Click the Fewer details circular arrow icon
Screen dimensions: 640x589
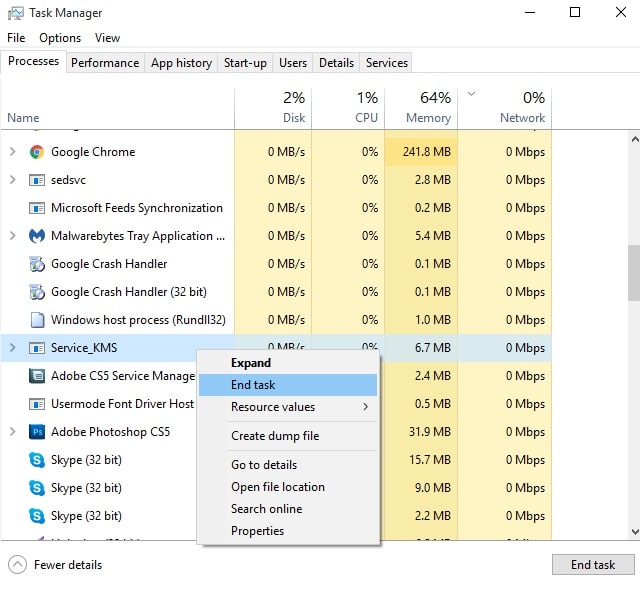[x=17, y=565]
